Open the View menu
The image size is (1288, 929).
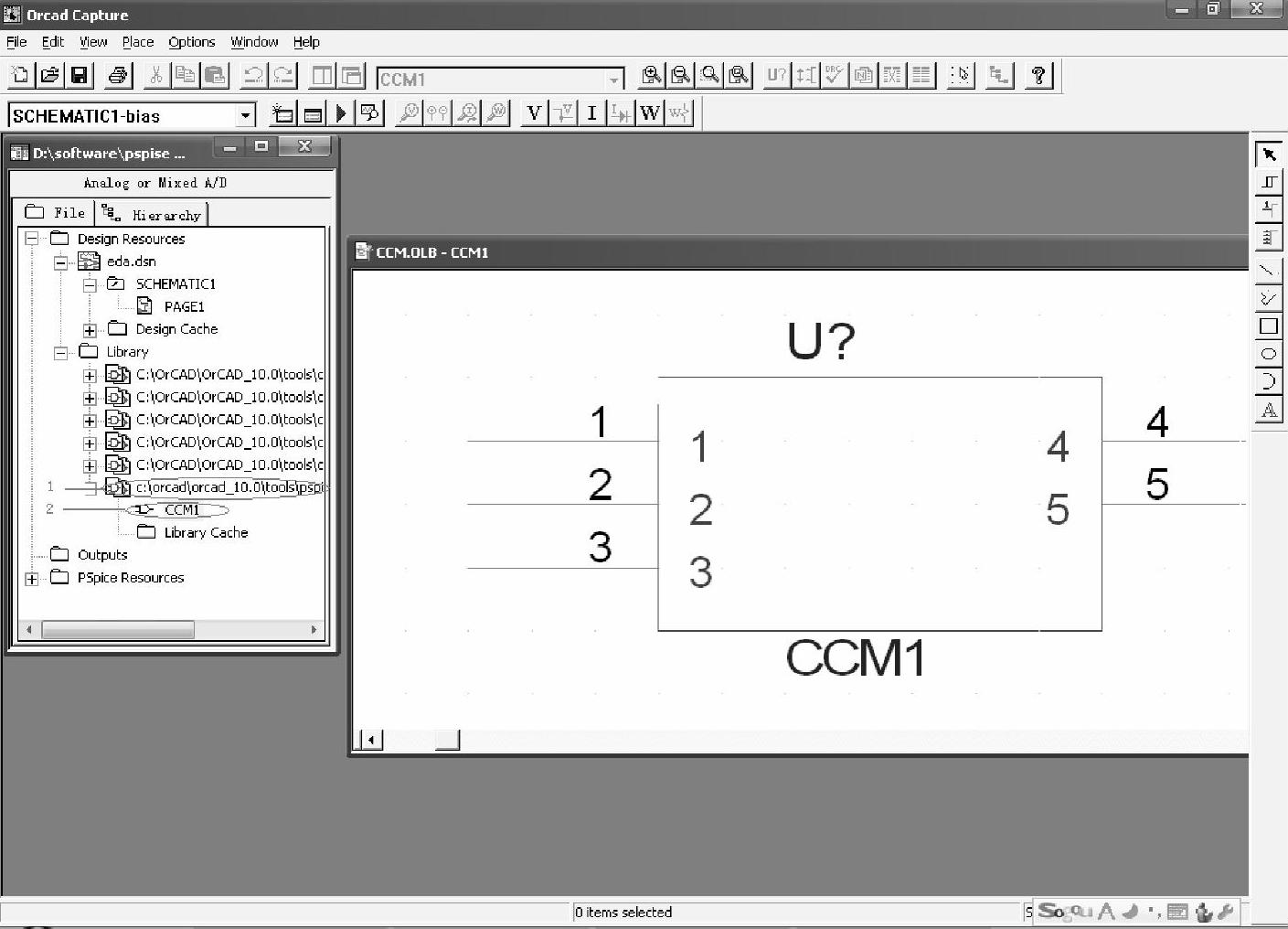click(93, 42)
